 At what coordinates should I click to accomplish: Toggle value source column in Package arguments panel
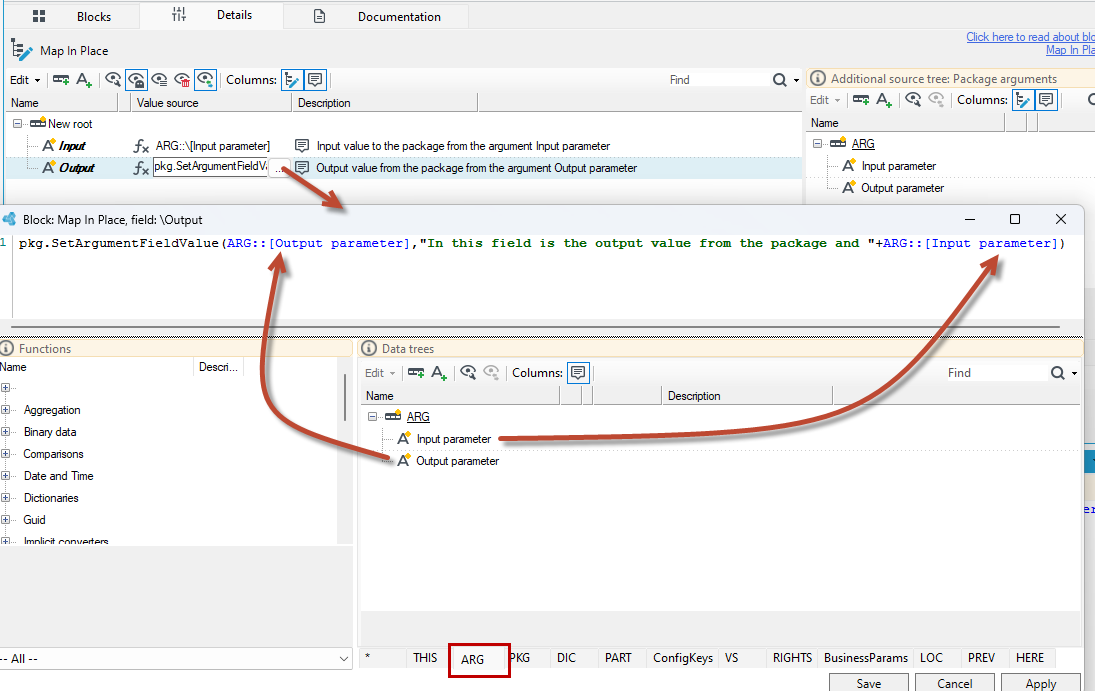point(1023,100)
